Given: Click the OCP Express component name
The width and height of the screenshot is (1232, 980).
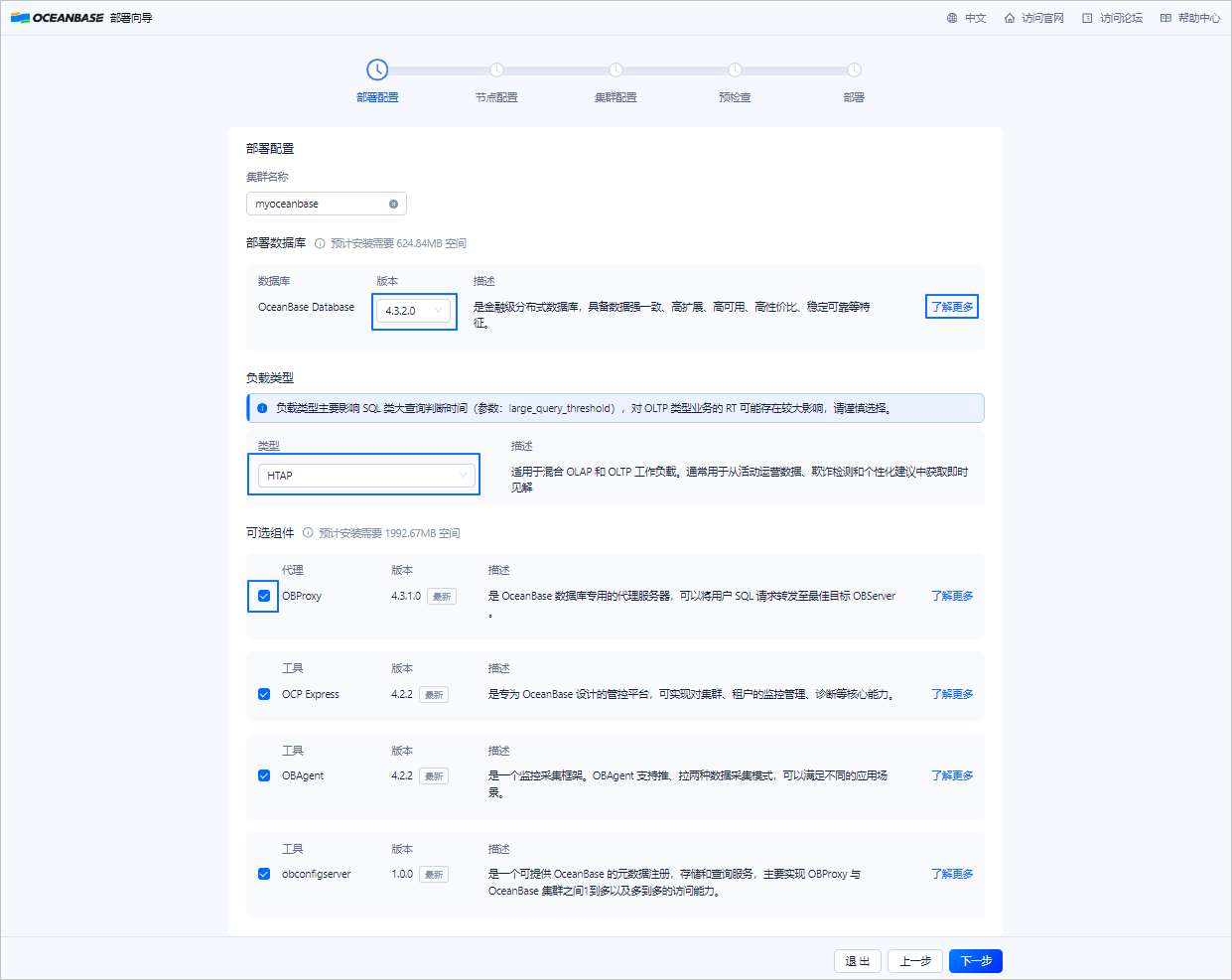Looking at the screenshot, I should [311, 694].
